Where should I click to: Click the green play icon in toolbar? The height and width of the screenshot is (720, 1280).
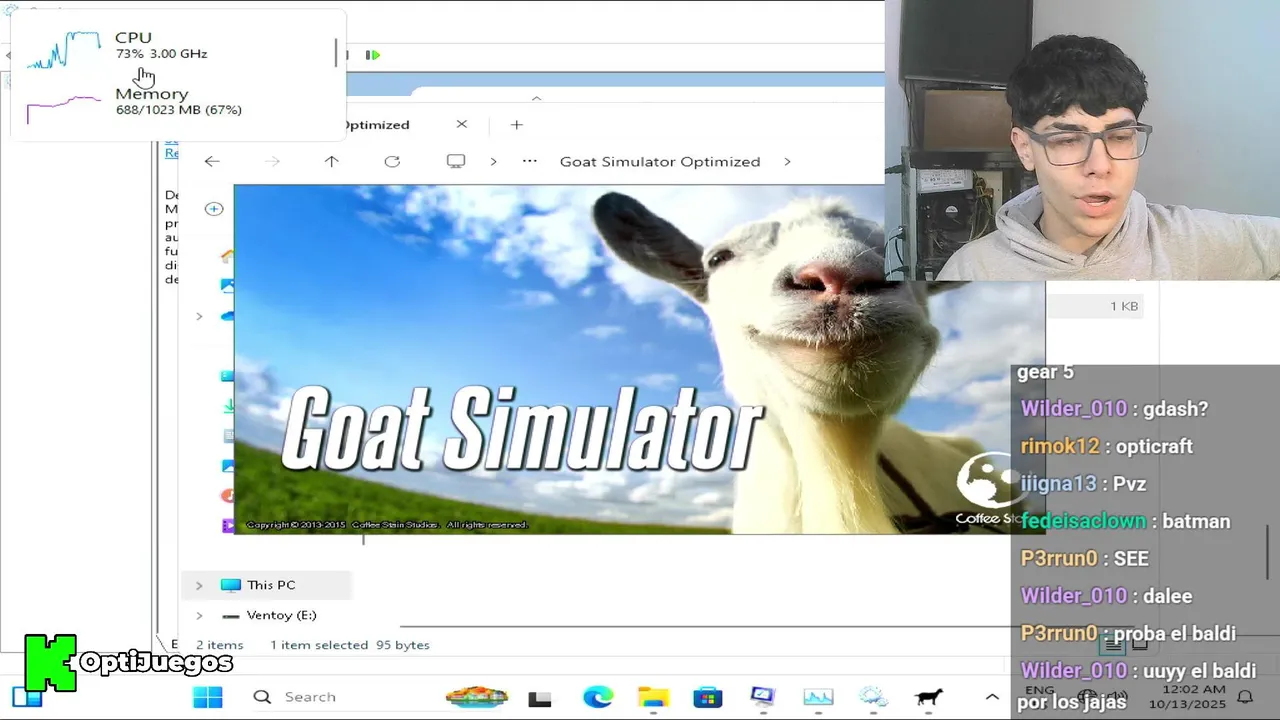tap(373, 55)
